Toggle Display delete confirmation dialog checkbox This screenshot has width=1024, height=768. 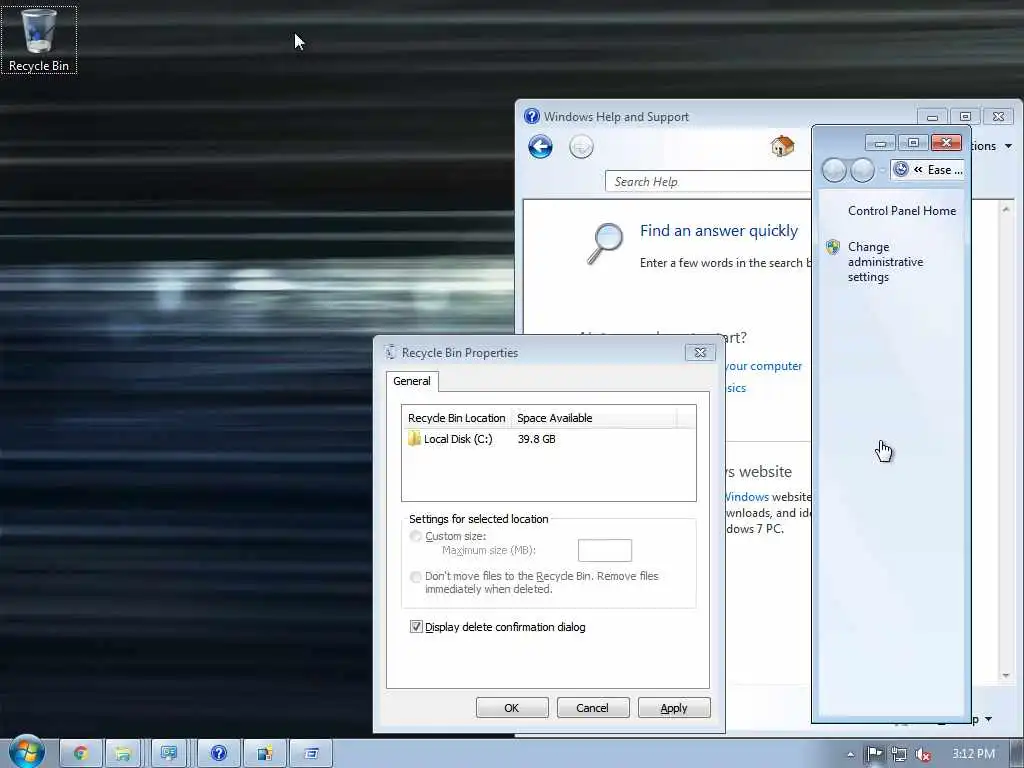[x=416, y=627]
